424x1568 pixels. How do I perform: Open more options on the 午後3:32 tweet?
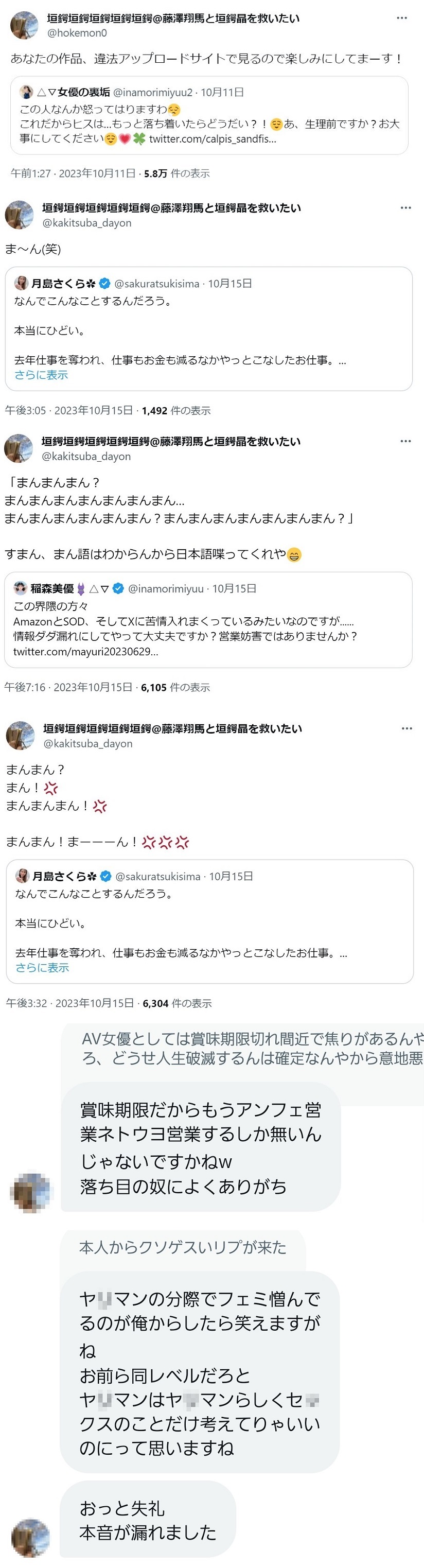tap(407, 728)
